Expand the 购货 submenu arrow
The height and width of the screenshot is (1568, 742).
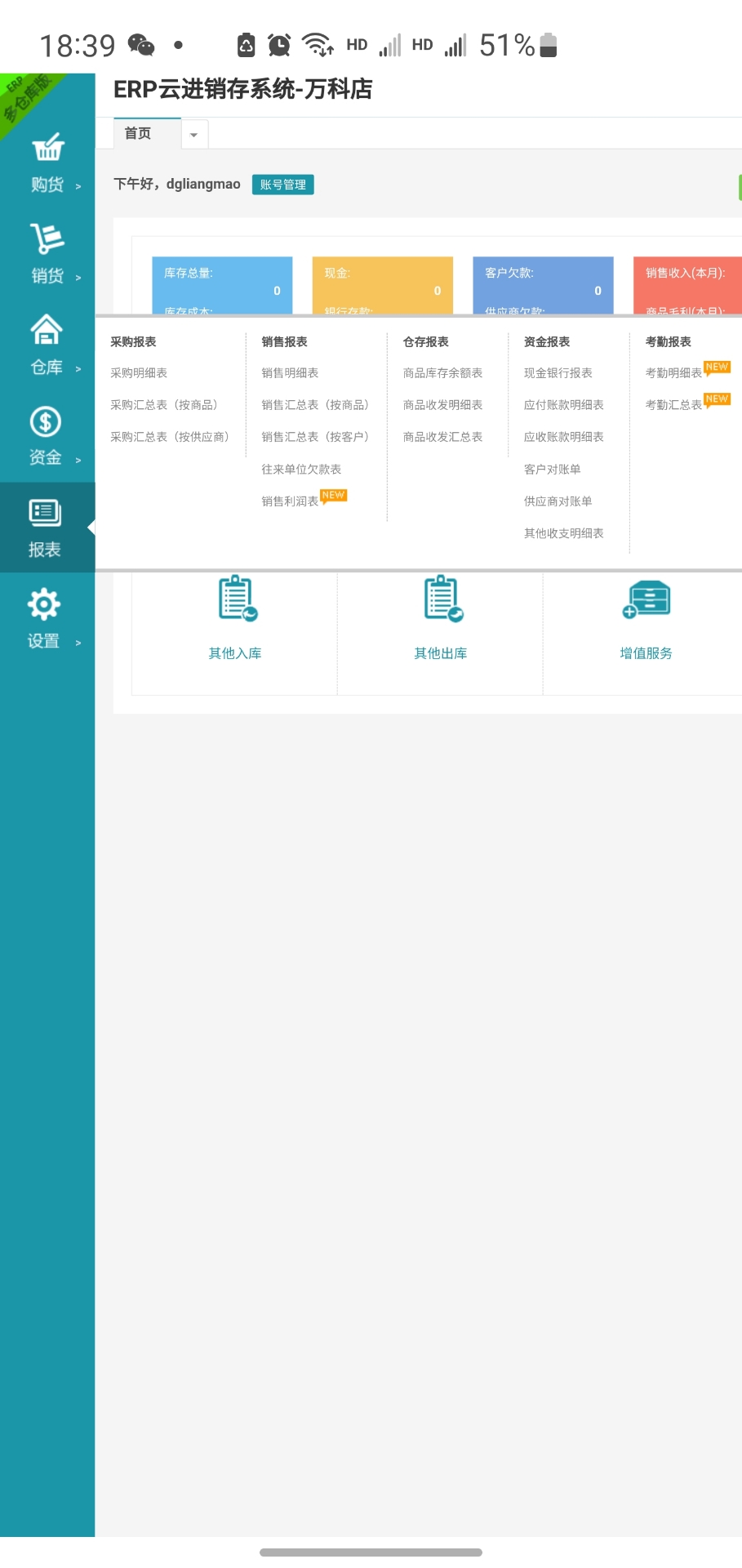(x=78, y=186)
